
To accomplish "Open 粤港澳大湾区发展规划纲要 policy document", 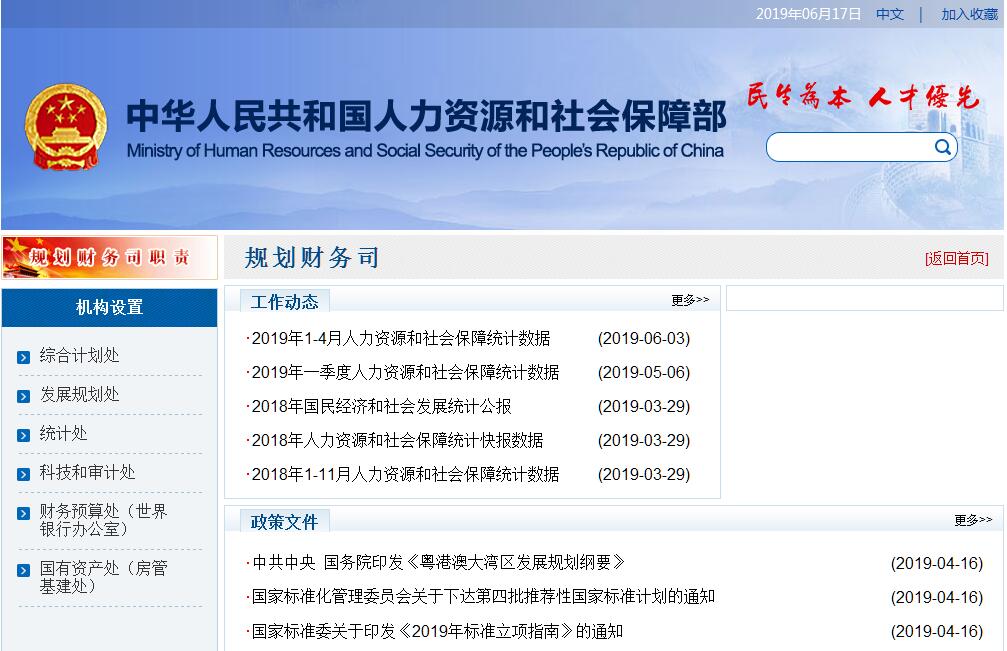I will 438,562.
